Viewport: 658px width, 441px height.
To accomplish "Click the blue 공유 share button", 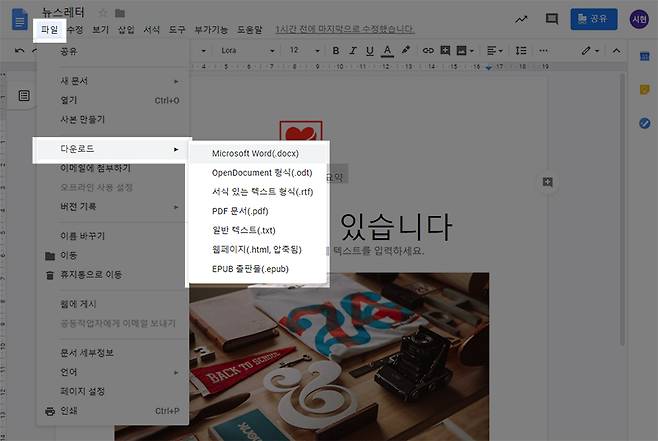I will click(x=593, y=19).
